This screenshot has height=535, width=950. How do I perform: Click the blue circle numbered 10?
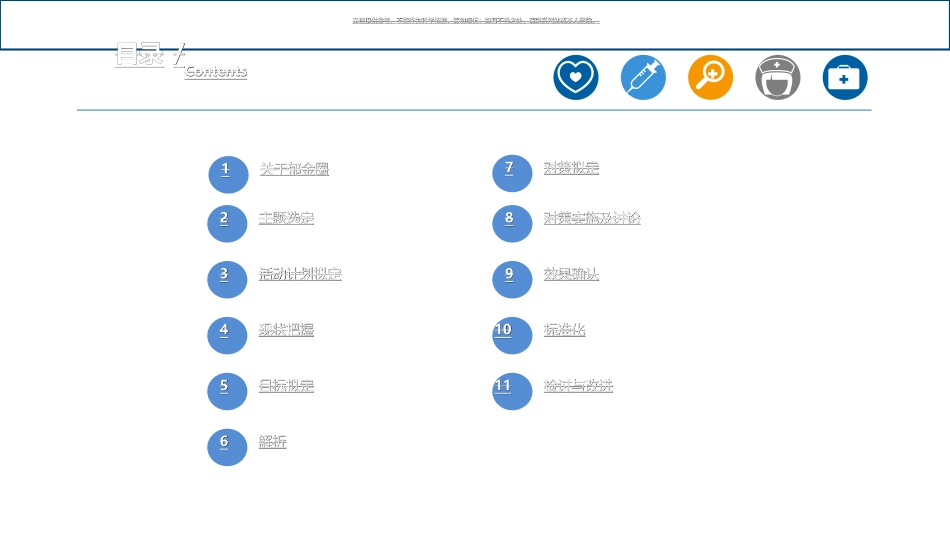pyautogui.click(x=512, y=335)
